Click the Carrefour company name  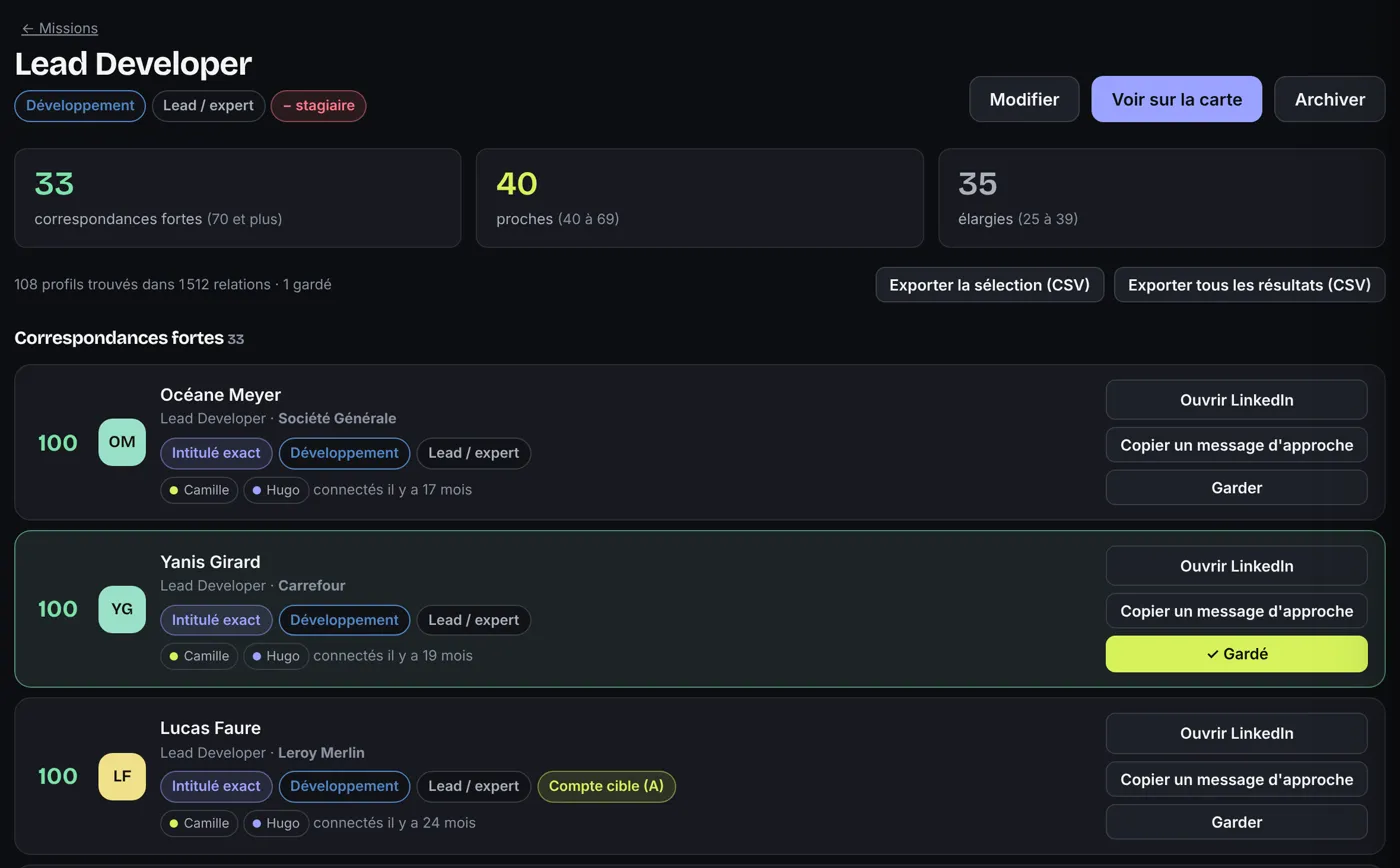[311, 586]
